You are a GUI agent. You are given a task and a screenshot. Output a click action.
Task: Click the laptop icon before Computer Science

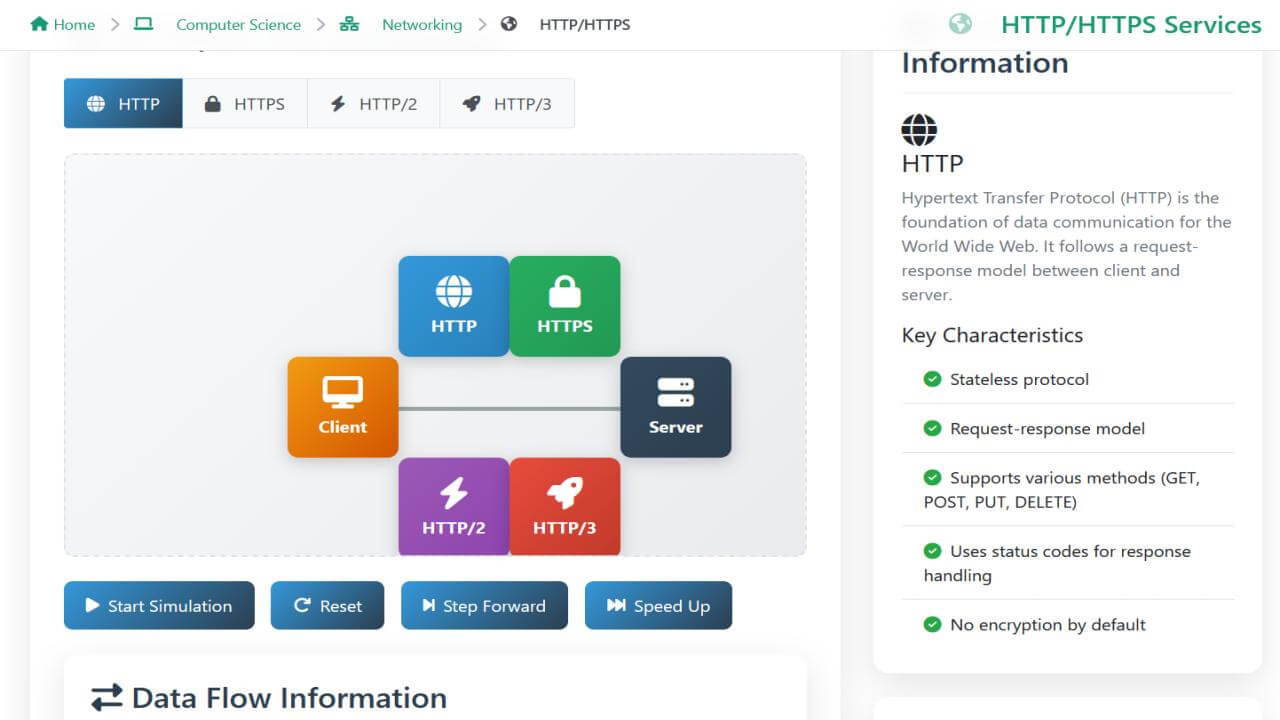[144, 24]
